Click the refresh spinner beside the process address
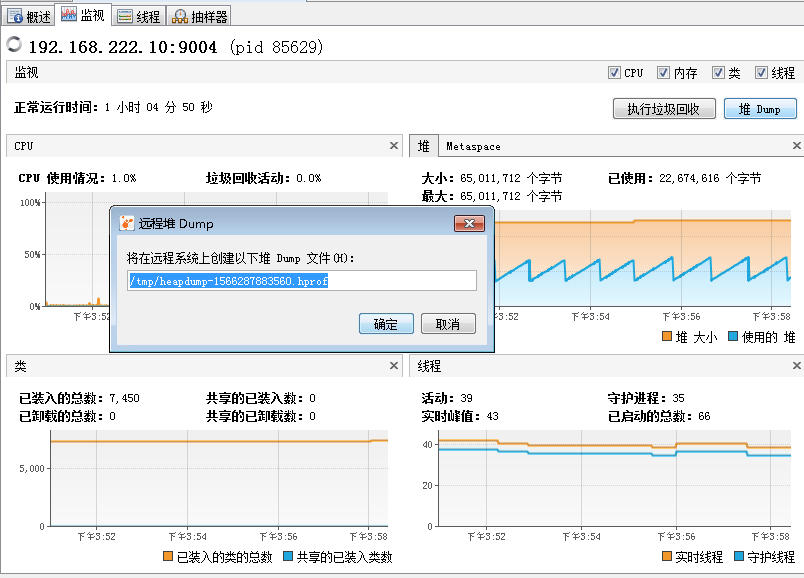This screenshot has height=578, width=804. [x=13, y=44]
